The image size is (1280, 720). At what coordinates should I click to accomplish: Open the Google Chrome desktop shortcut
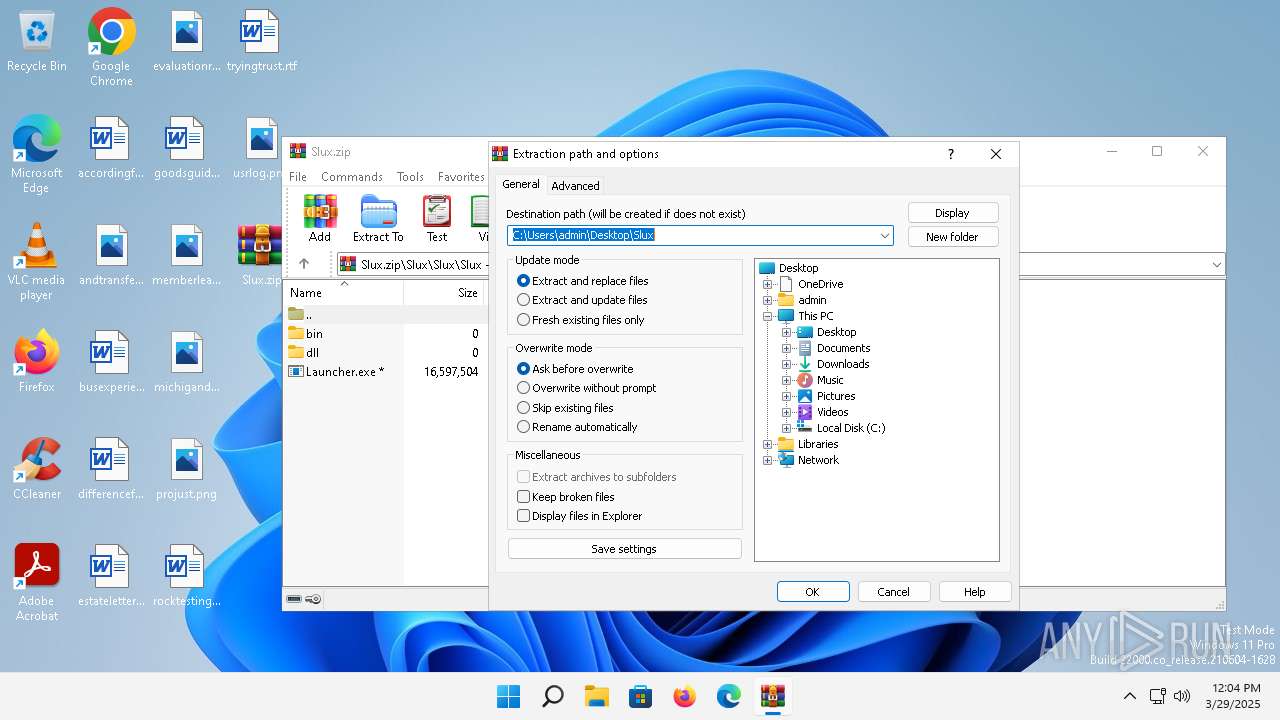111,47
